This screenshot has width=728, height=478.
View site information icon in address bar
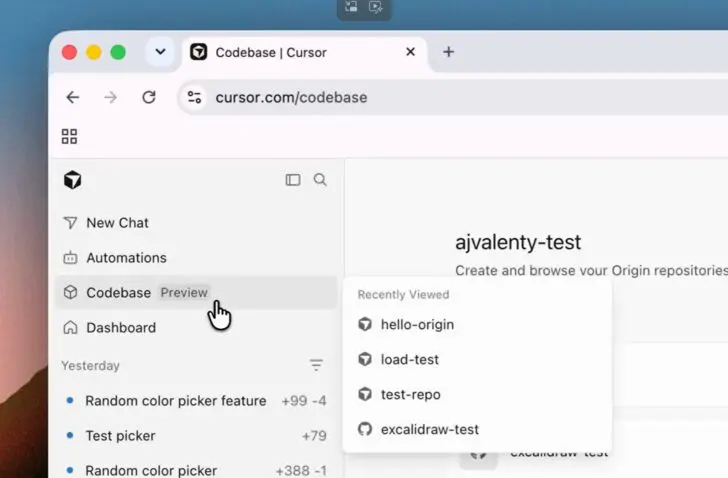coord(194,97)
